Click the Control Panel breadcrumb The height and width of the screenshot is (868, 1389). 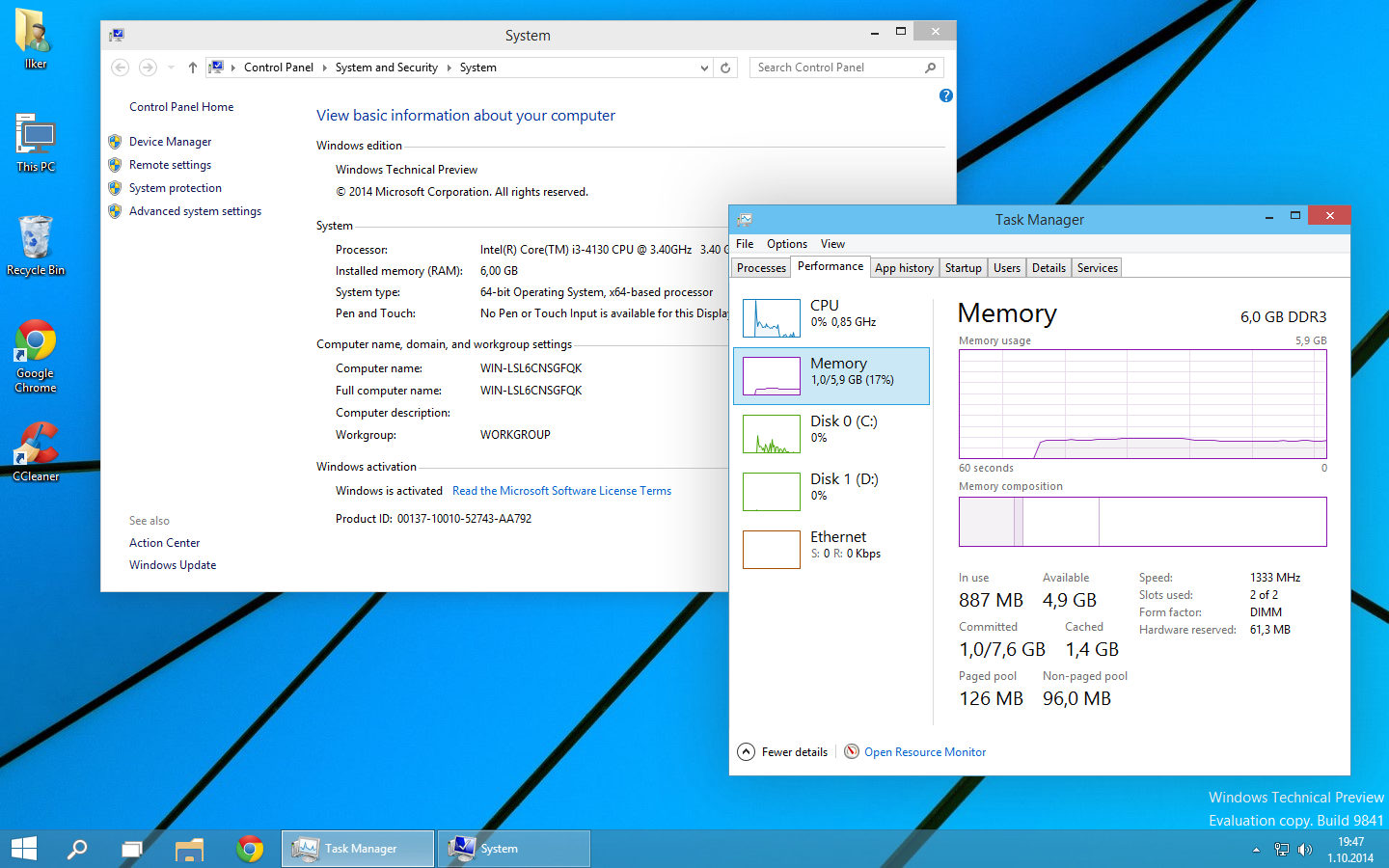(x=278, y=68)
